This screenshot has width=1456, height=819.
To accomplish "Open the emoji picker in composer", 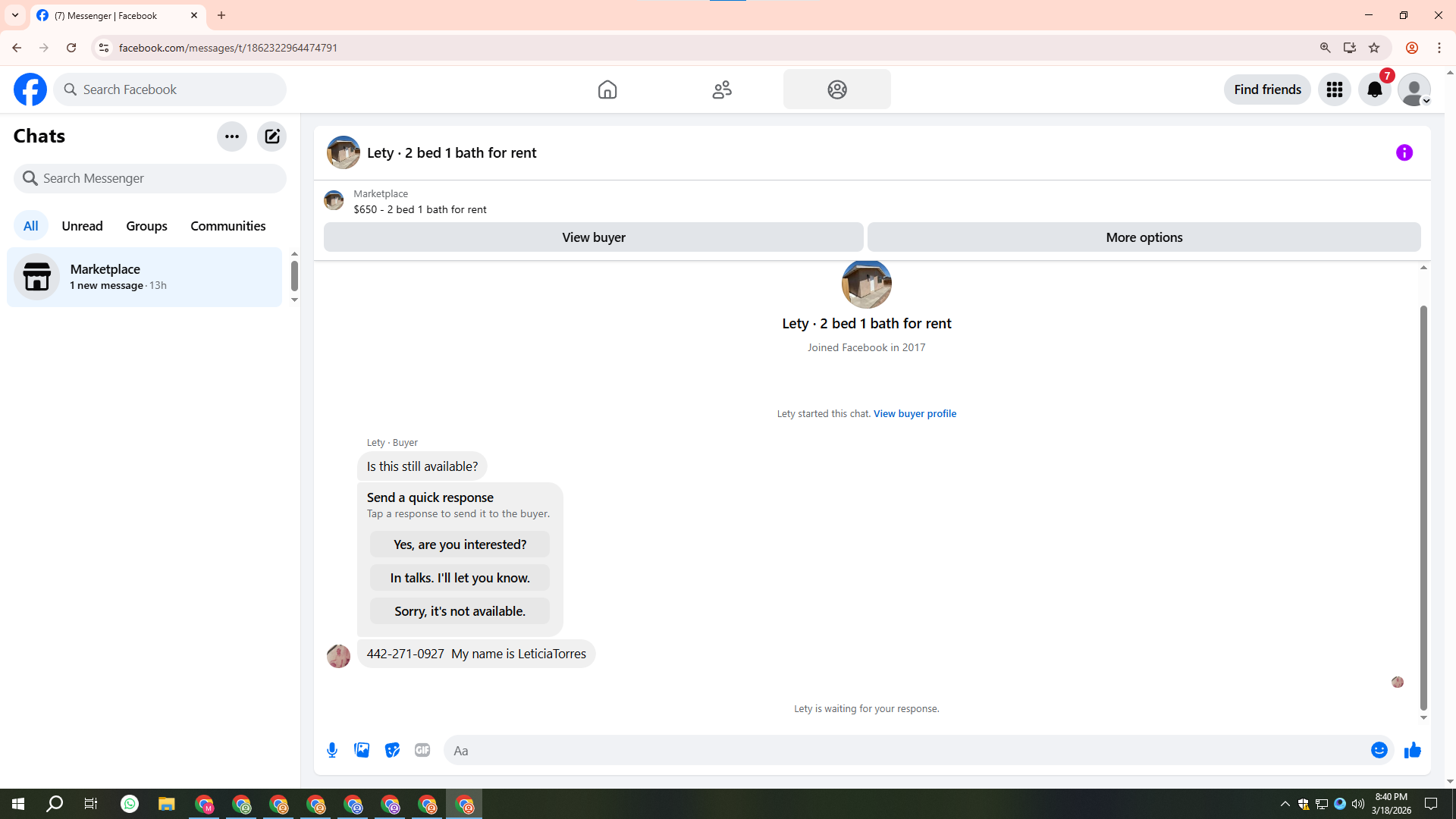I will (x=1379, y=750).
